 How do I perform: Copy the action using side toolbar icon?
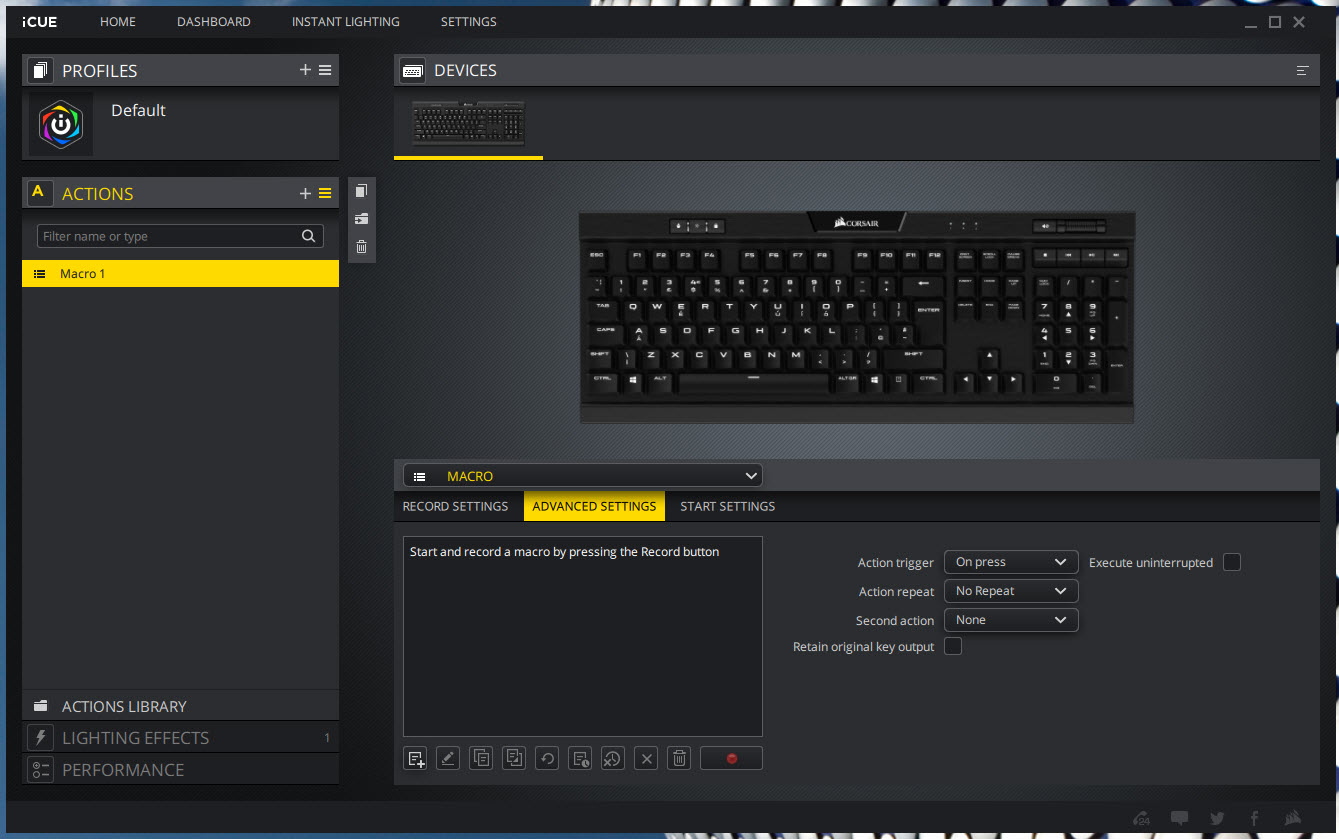(362, 191)
